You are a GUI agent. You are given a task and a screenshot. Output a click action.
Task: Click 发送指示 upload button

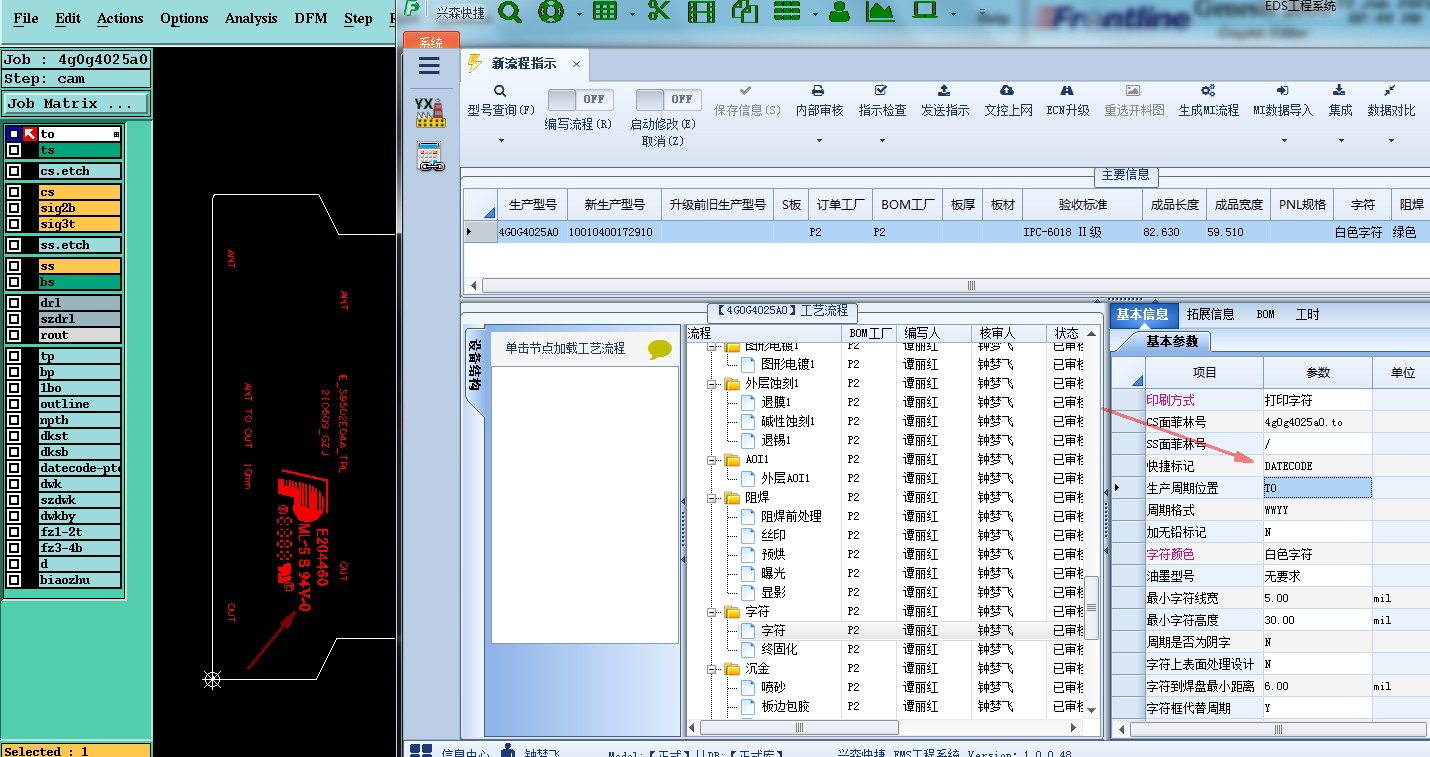pos(945,101)
